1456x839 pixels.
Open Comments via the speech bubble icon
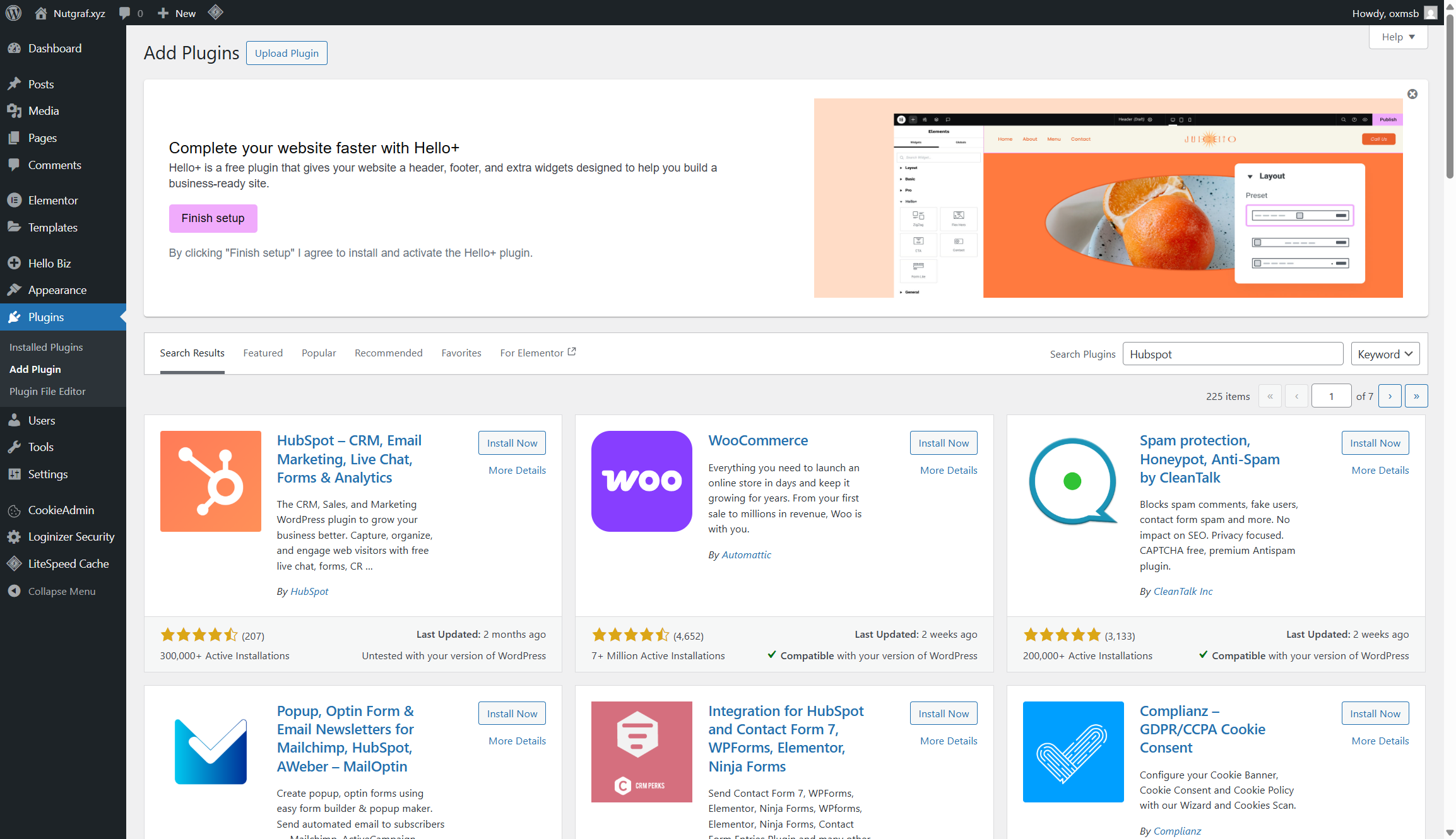pos(15,165)
